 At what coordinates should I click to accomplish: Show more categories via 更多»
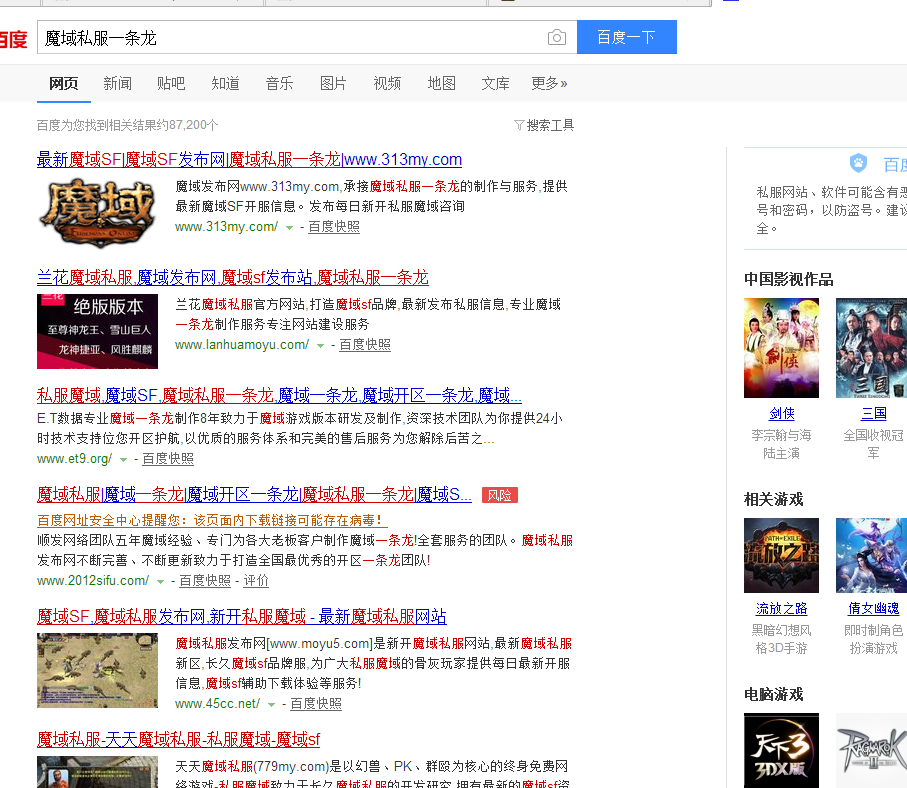point(550,84)
